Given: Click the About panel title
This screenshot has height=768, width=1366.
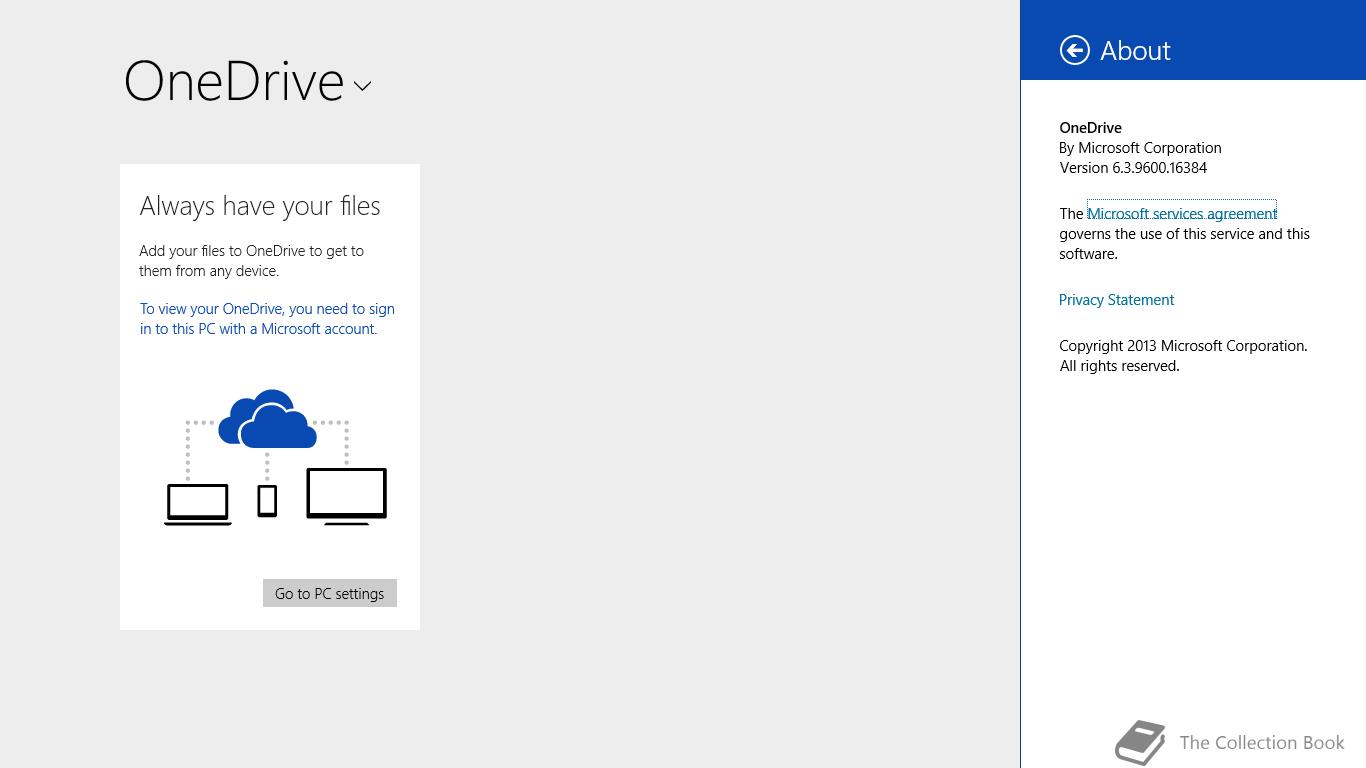Looking at the screenshot, I should pos(1135,51).
